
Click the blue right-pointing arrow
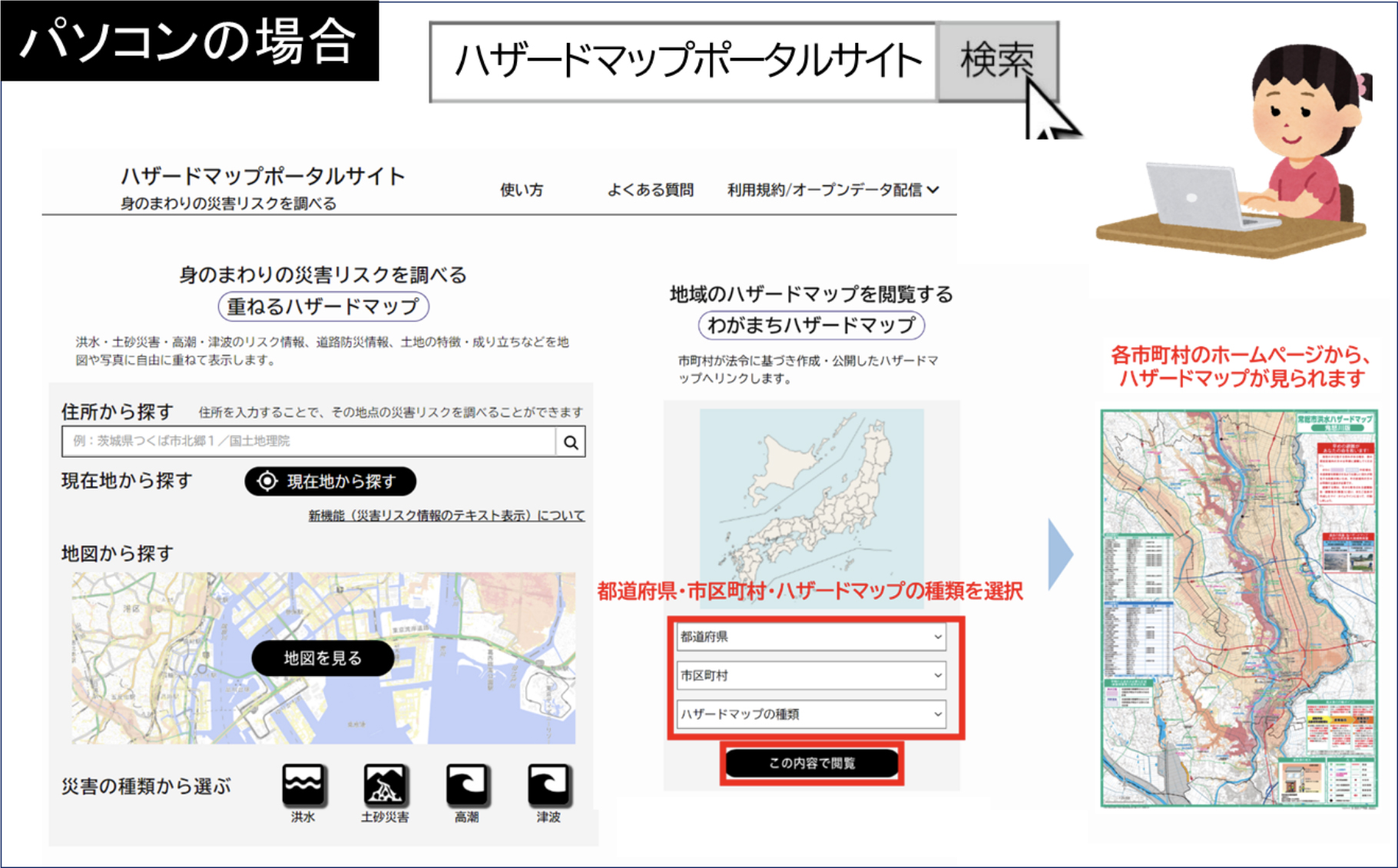pyautogui.click(x=1060, y=554)
